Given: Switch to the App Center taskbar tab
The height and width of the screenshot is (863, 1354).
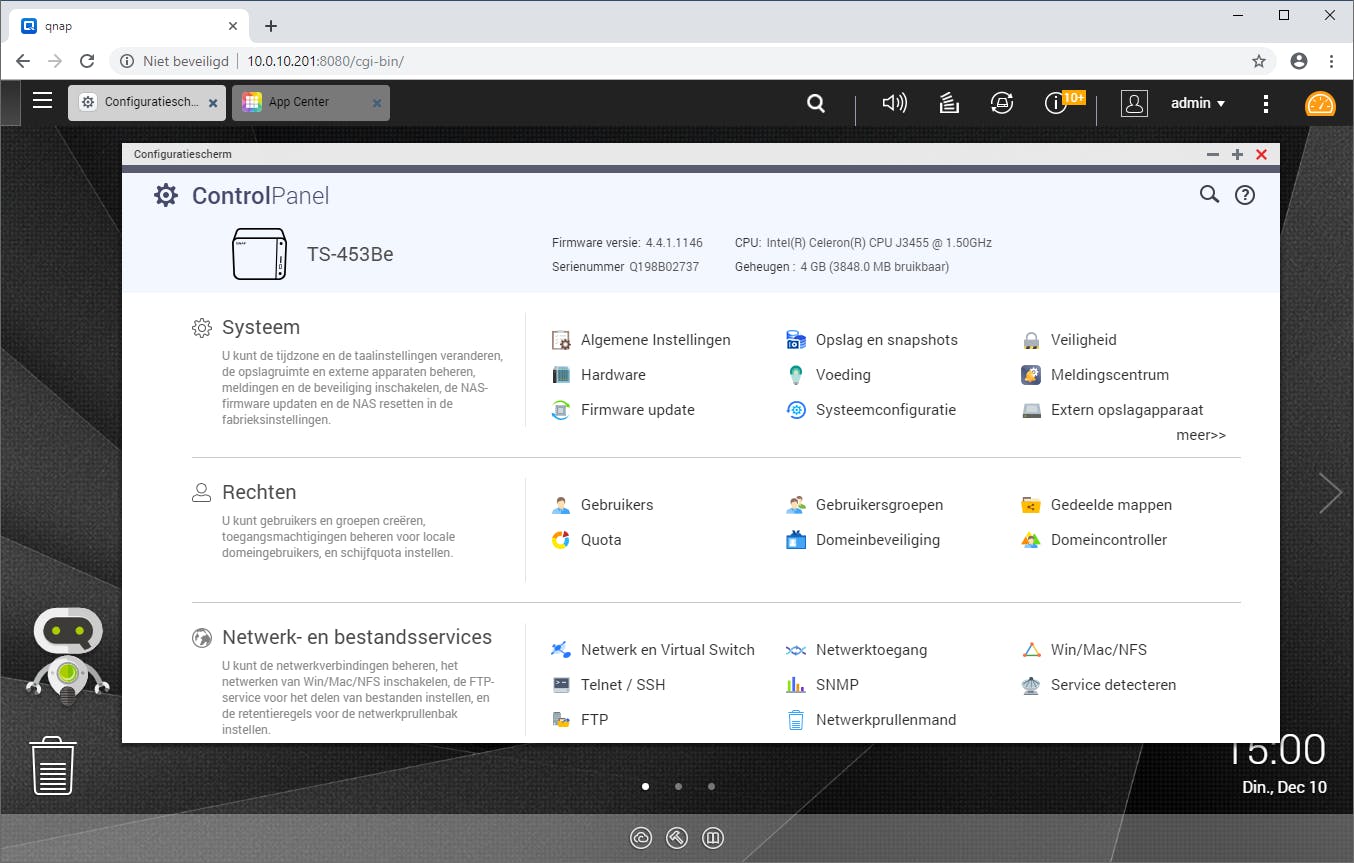Looking at the screenshot, I should click(311, 102).
